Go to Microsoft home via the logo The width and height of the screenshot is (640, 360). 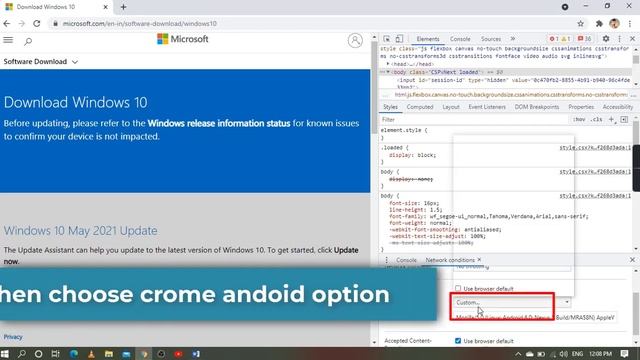pos(182,39)
